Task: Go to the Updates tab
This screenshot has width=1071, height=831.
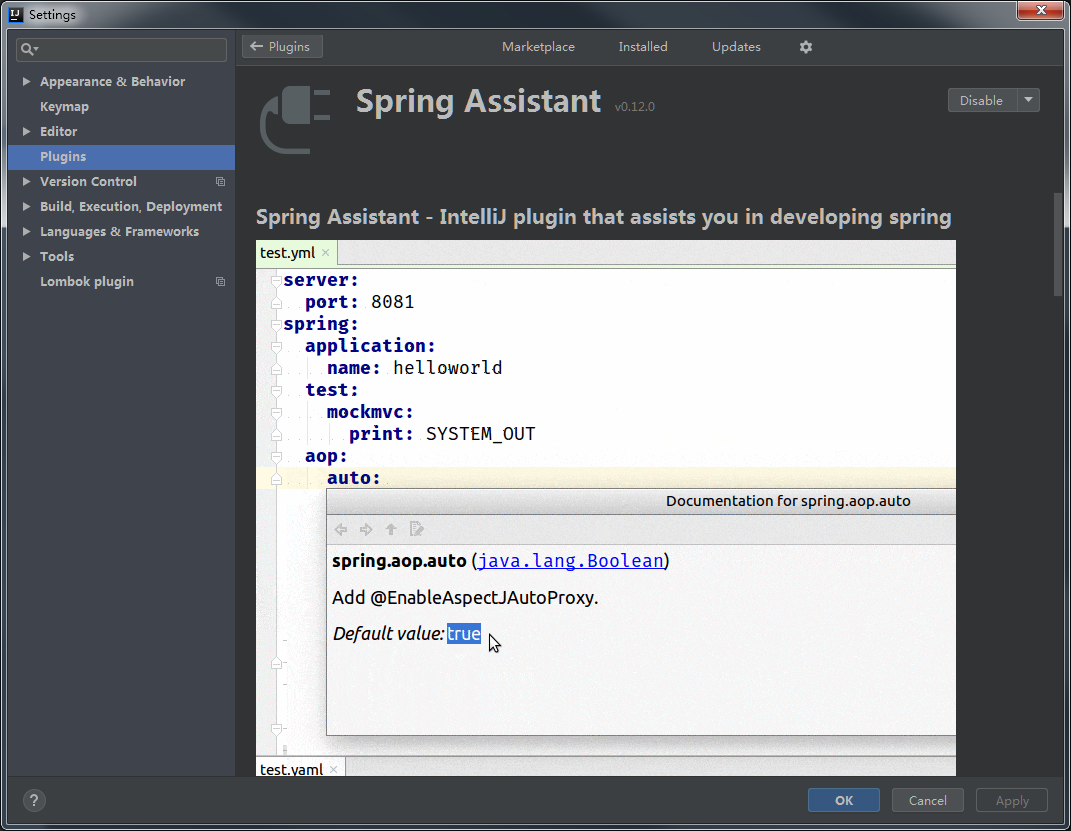Action: point(736,47)
